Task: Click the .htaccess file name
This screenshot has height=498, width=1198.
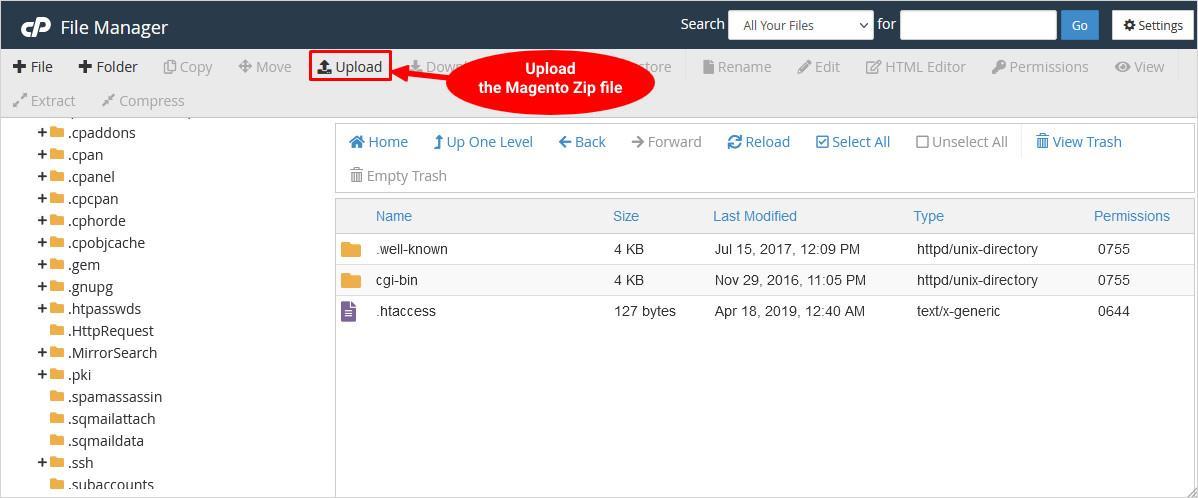Action: [x=406, y=311]
